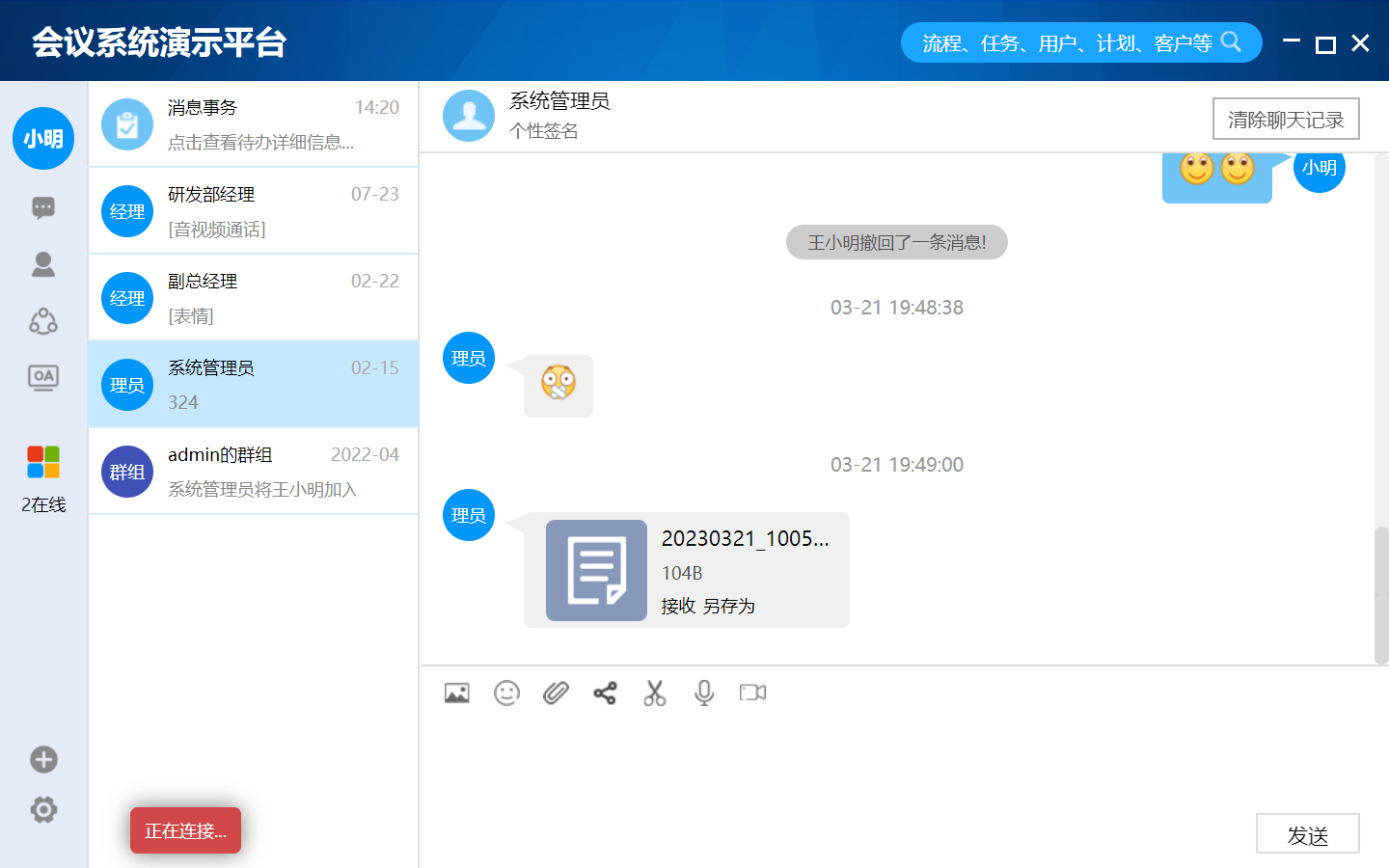Click the 系统管理员 name in the chat header
Image resolution: width=1389 pixels, height=868 pixels.
pyautogui.click(x=559, y=101)
